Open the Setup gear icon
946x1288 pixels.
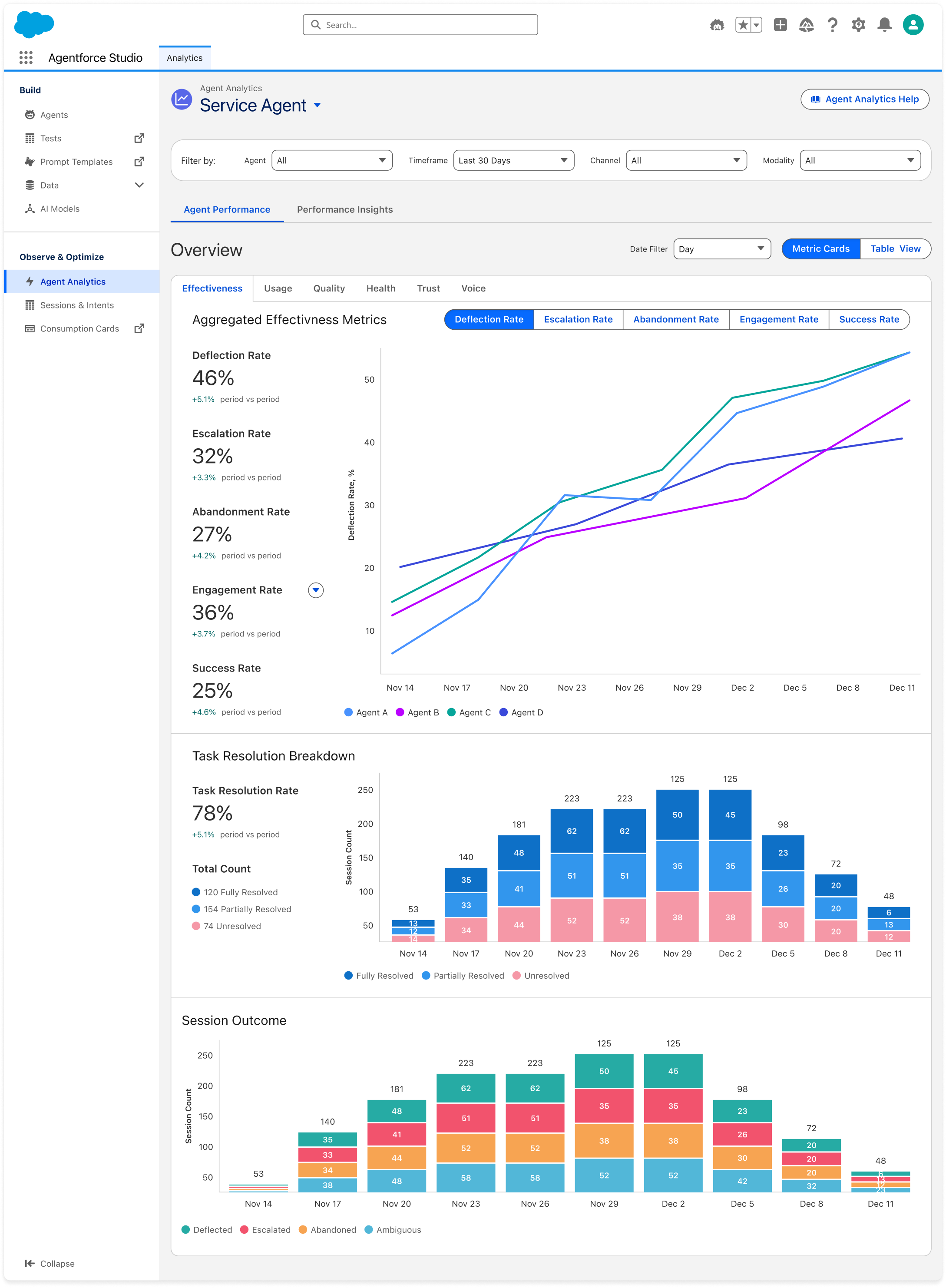click(x=858, y=25)
